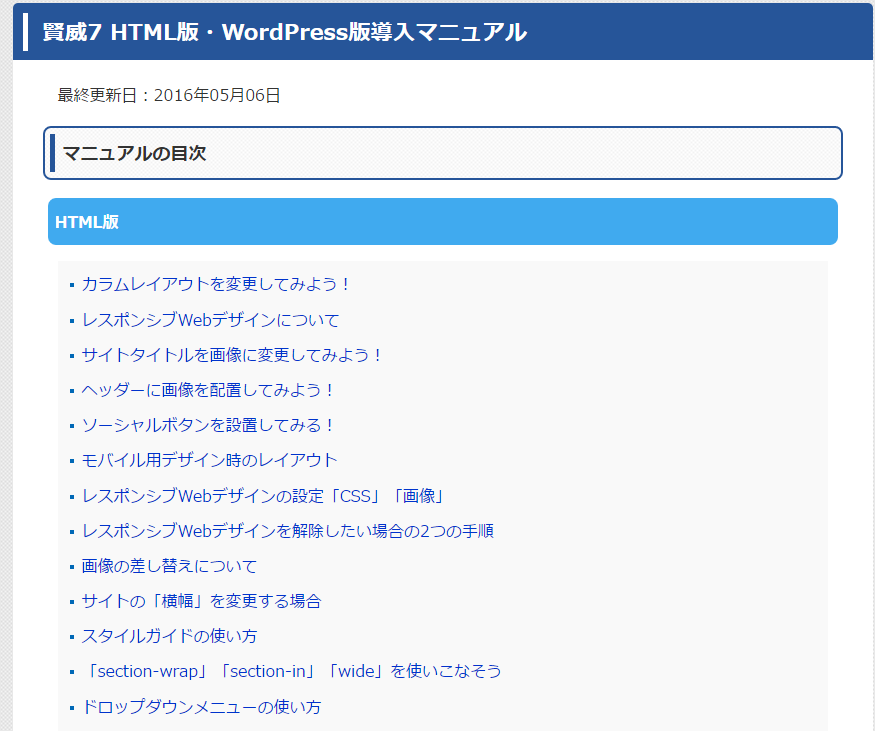Click the 賢威7 HTML版・WordPress版導入マニュアル page title
This screenshot has height=731, width=875.
point(285,32)
